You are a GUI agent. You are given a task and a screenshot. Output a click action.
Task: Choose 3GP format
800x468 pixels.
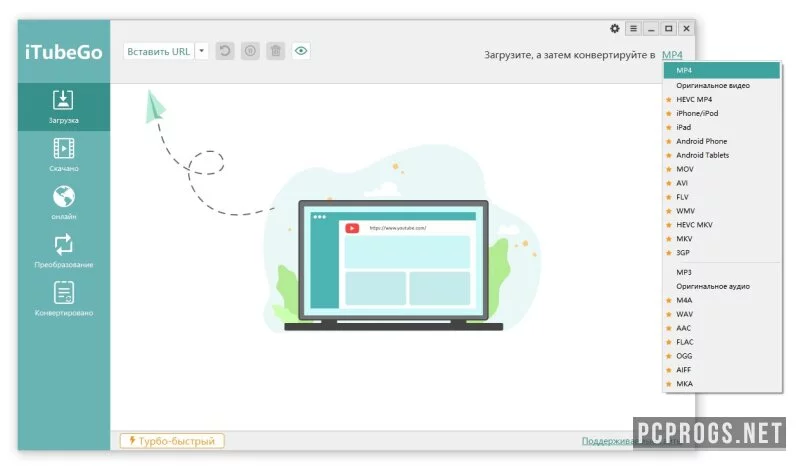pos(721,253)
